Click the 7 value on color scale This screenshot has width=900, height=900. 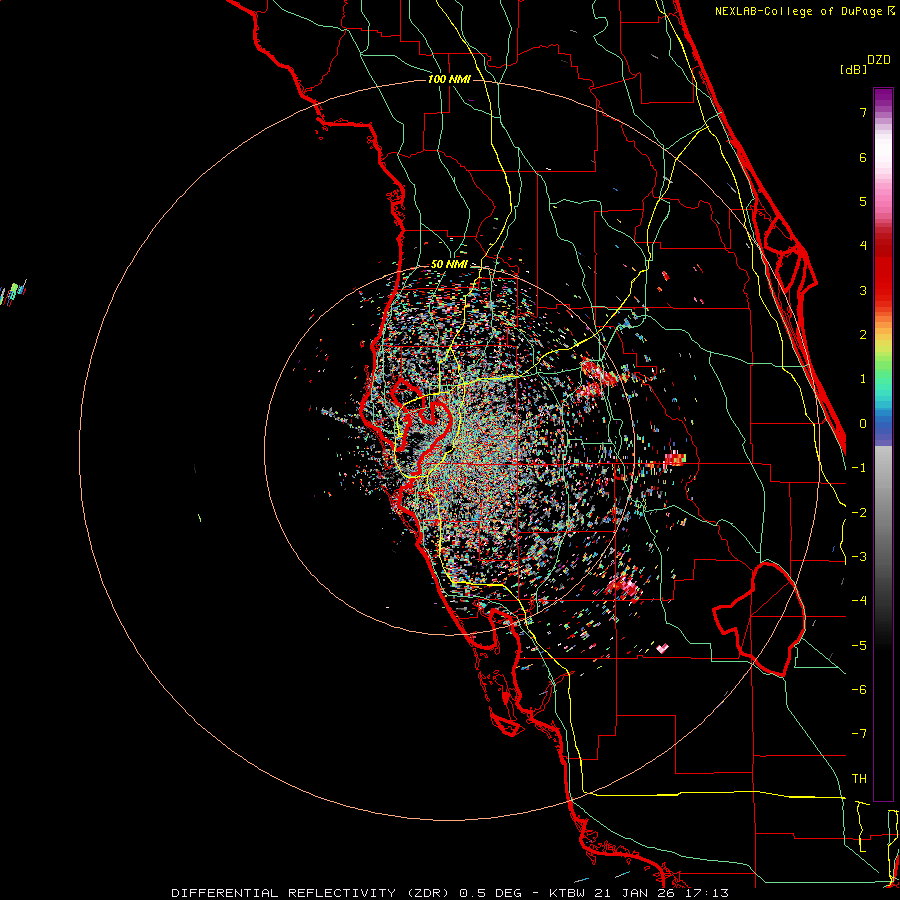pyautogui.click(x=863, y=112)
